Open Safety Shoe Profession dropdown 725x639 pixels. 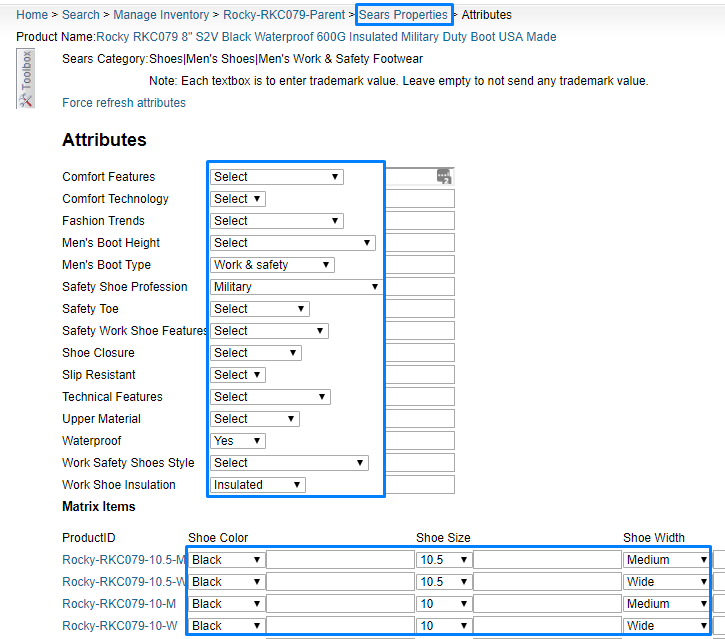296,287
